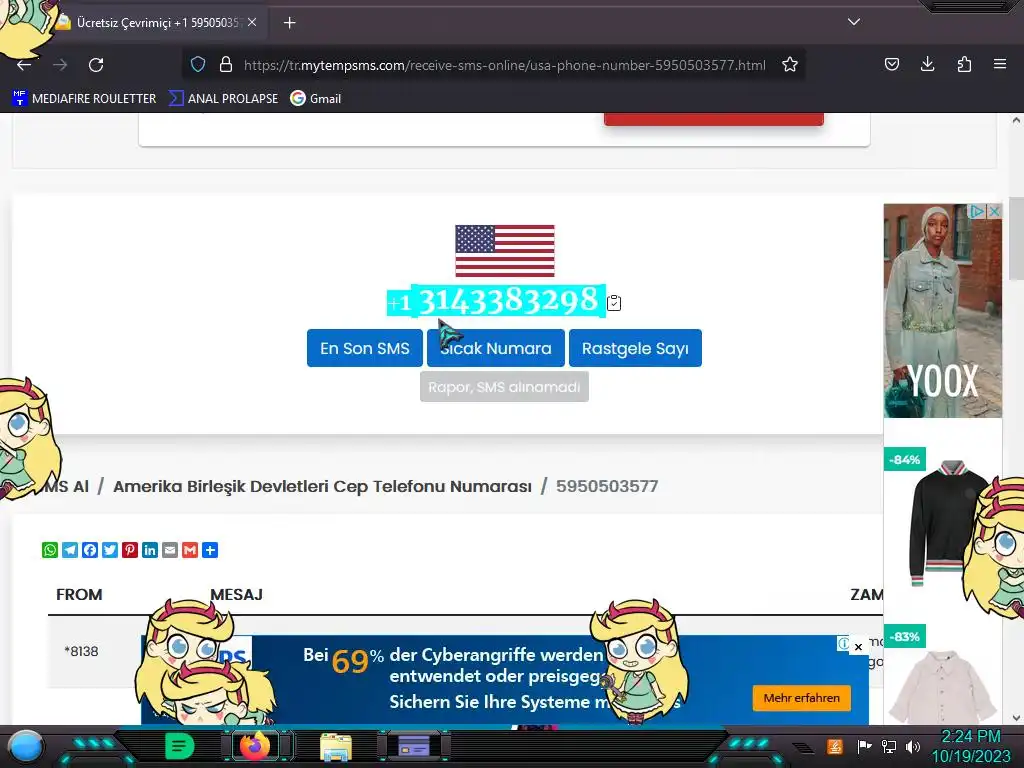Share via the Twitter icon
The width and height of the screenshot is (1024, 768).
tap(110, 550)
